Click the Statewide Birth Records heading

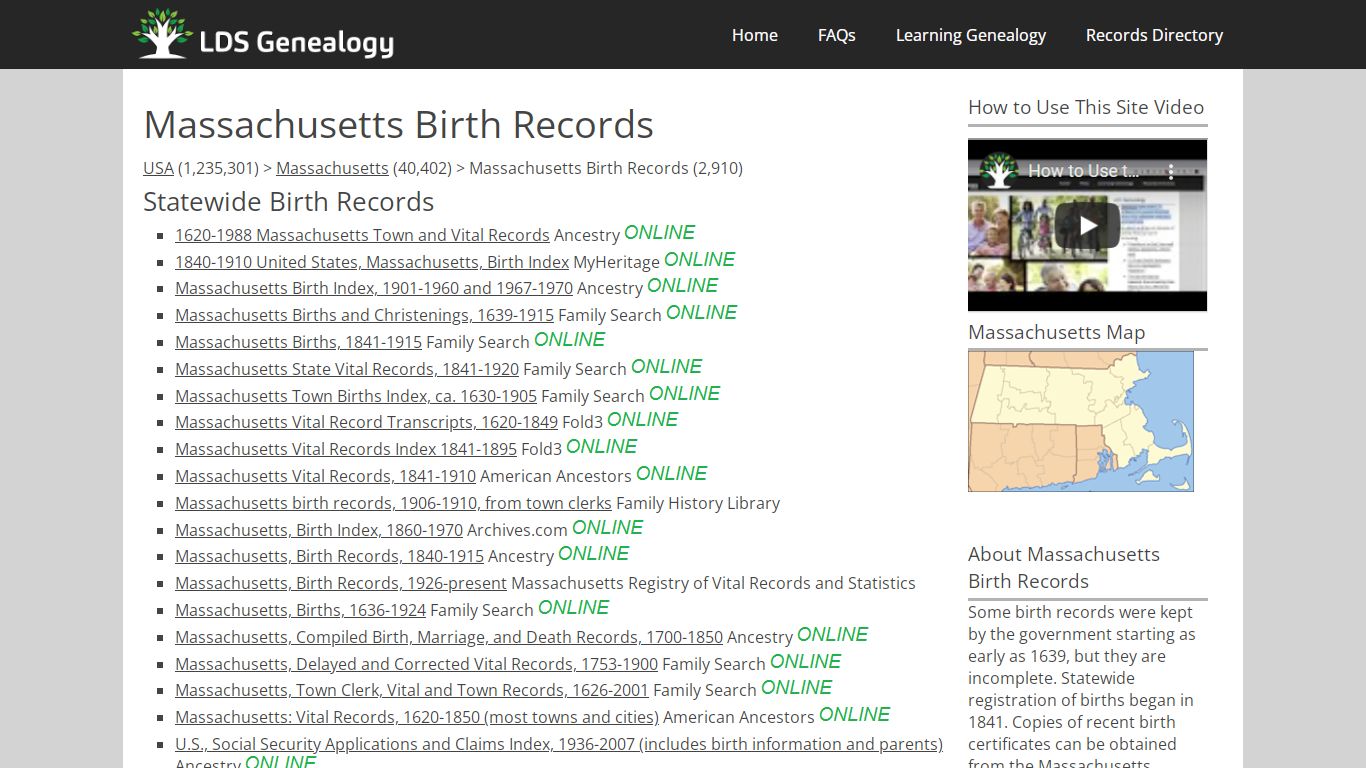tap(288, 202)
